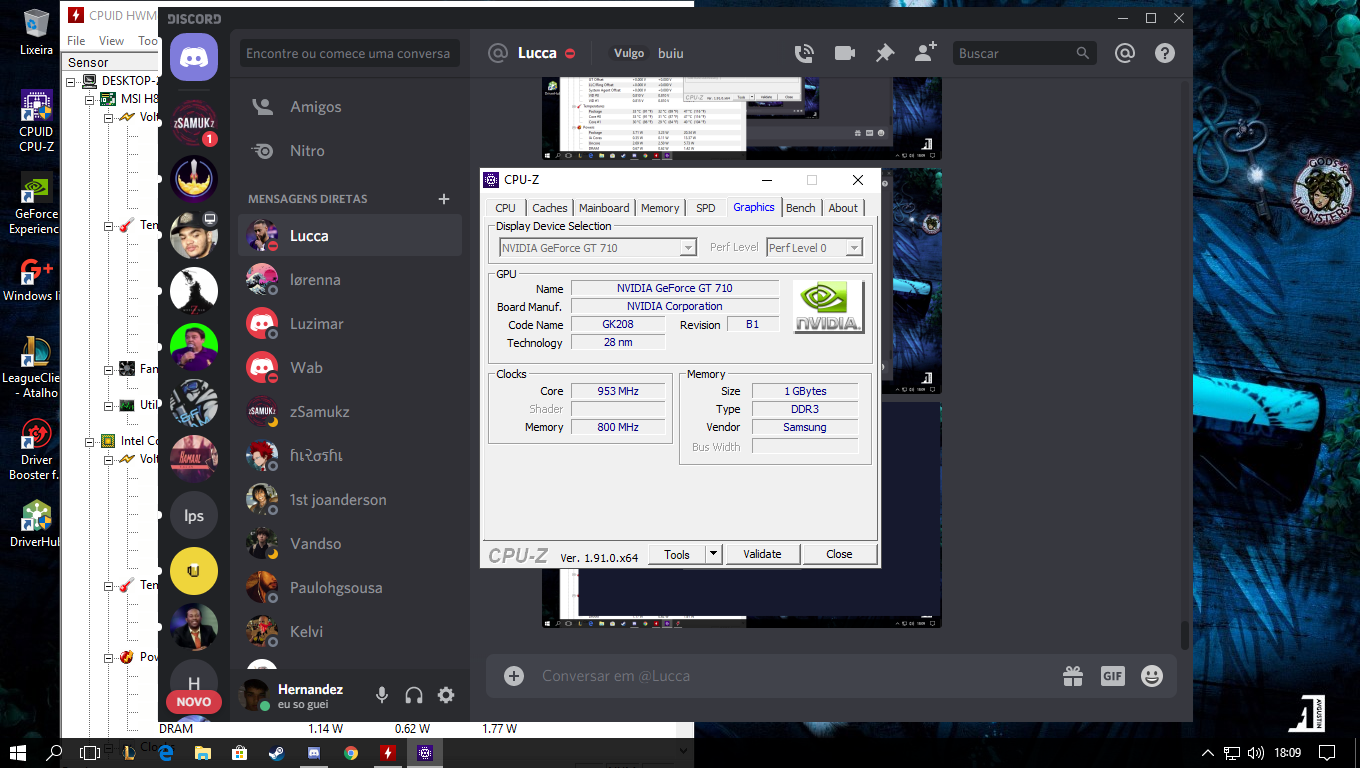This screenshot has width=1360, height=768.
Task: Open File Explorer from the taskbar
Action: (202, 752)
